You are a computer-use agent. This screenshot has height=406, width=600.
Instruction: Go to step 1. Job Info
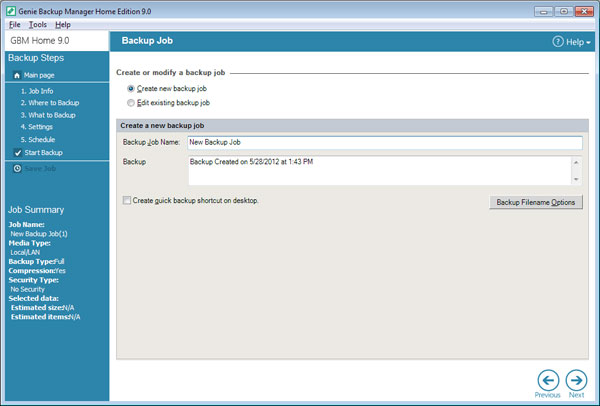tap(37, 91)
